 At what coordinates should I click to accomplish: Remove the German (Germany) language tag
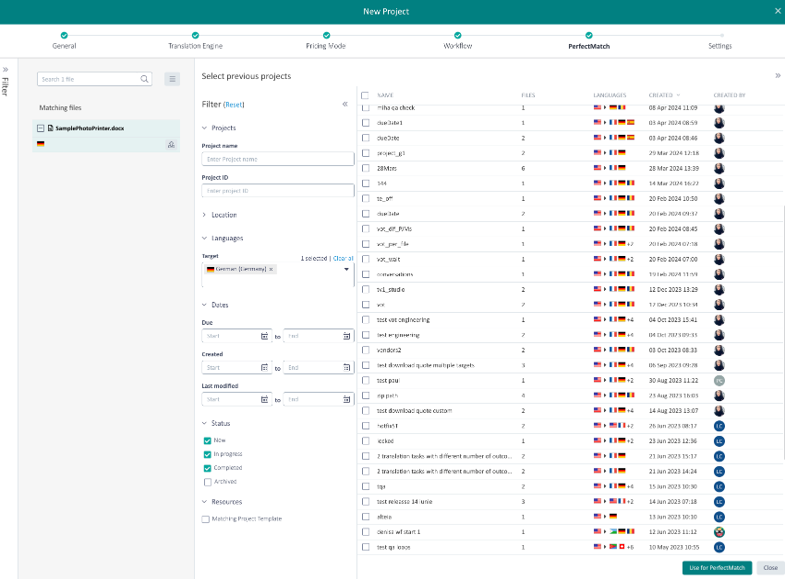(x=271, y=270)
